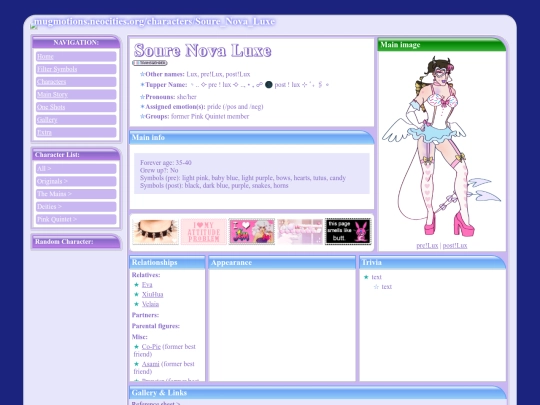The image size is (540, 405).
Task: Click the Main info section header
Action: [252, 137]
